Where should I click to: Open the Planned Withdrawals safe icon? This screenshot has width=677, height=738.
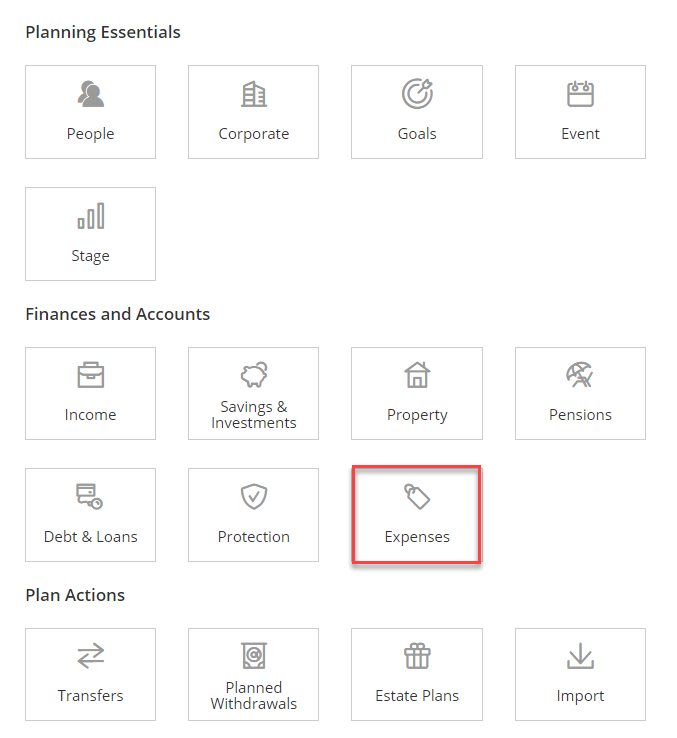pyautogui.click(x=254, y=656)
